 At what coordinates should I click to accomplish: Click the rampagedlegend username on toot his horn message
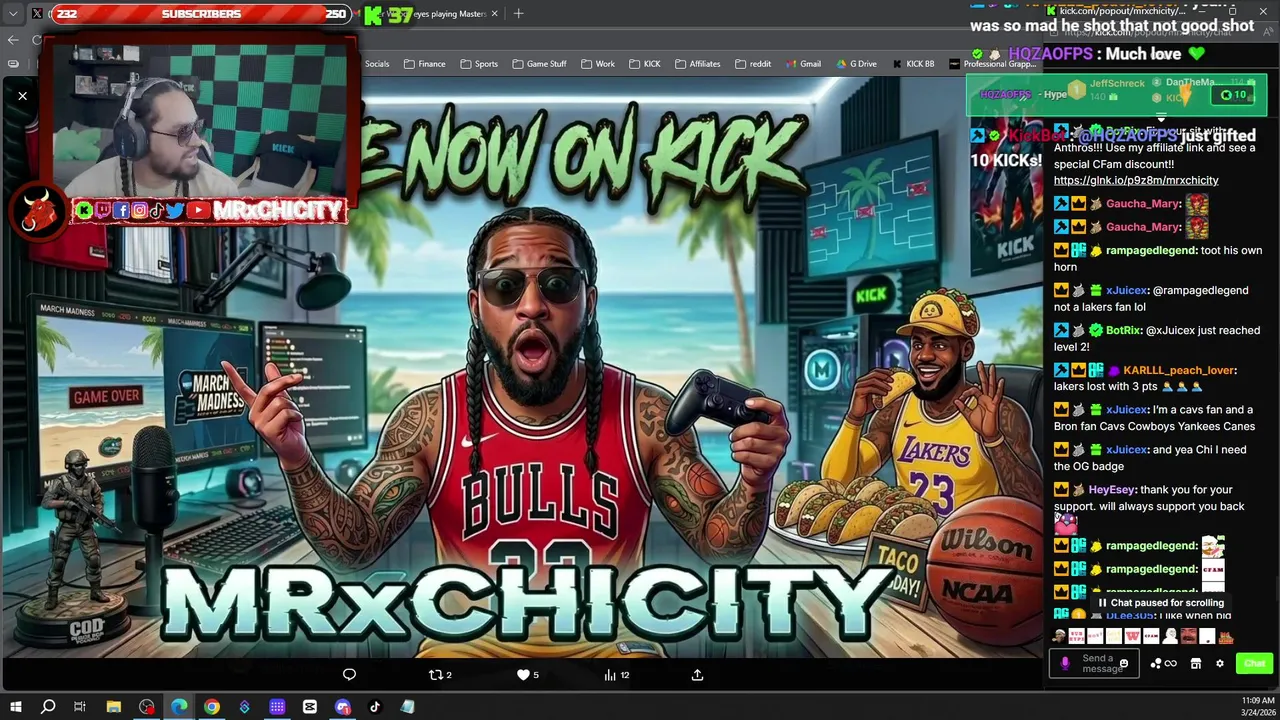tap(1151, 250)
